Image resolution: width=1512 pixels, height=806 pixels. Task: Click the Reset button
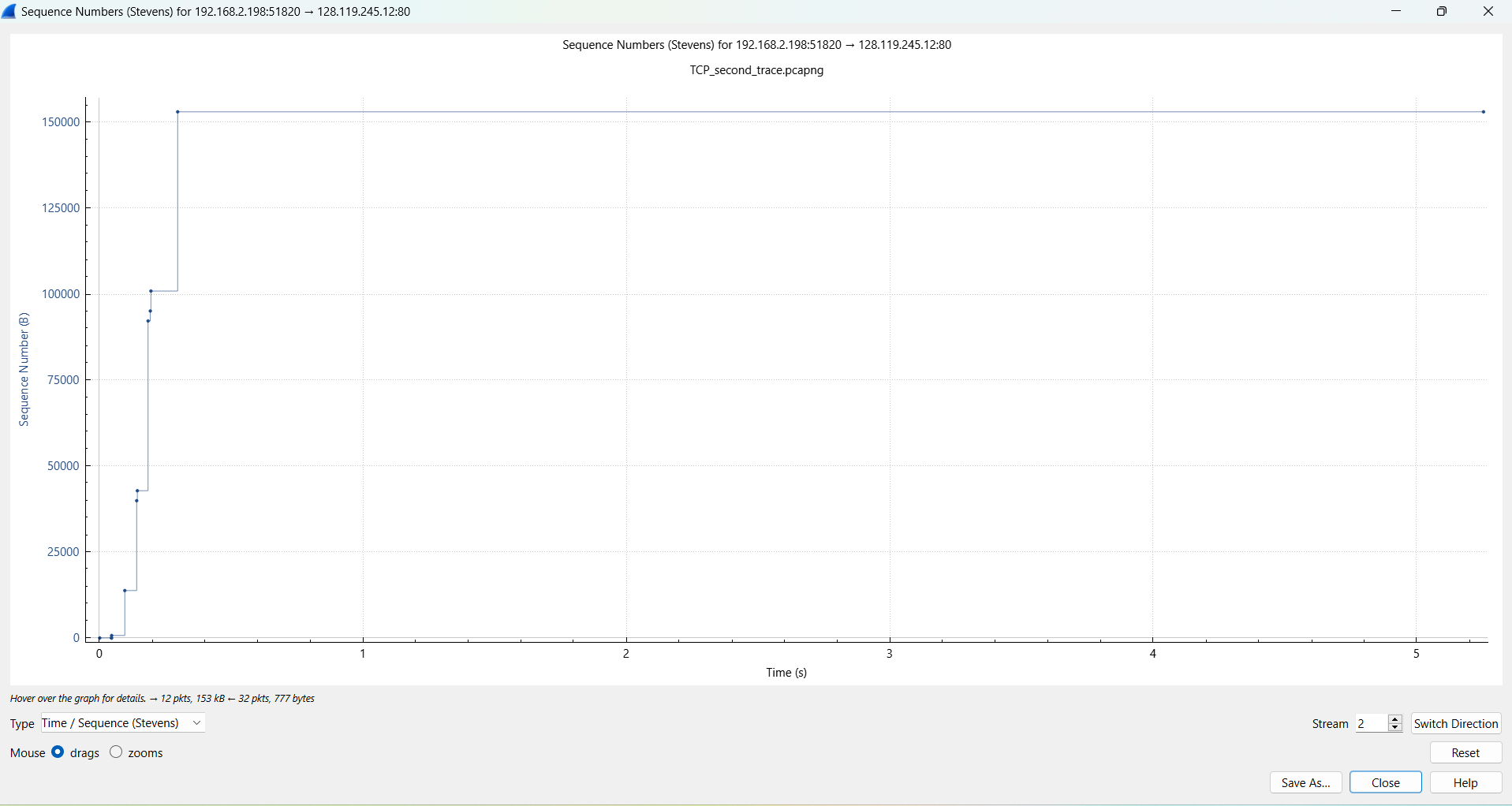pyautogui.click(x=1465, y=752)
